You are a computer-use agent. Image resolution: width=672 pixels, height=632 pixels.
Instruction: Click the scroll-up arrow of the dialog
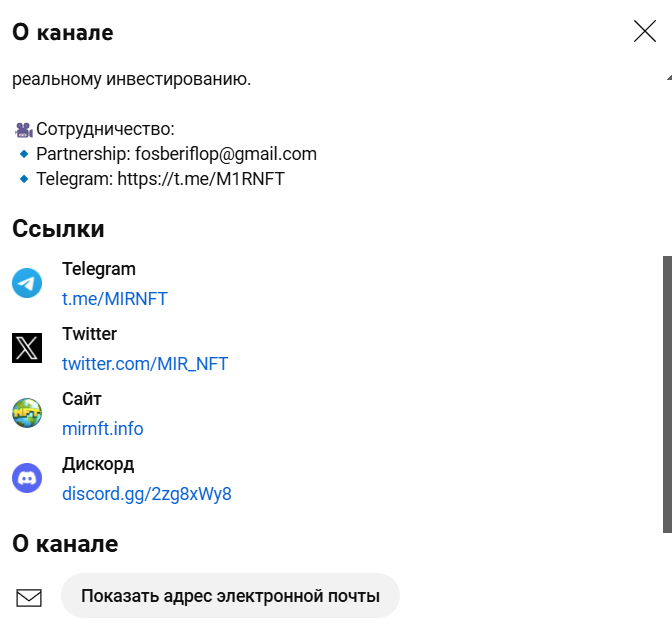click(x=667, y=77)
